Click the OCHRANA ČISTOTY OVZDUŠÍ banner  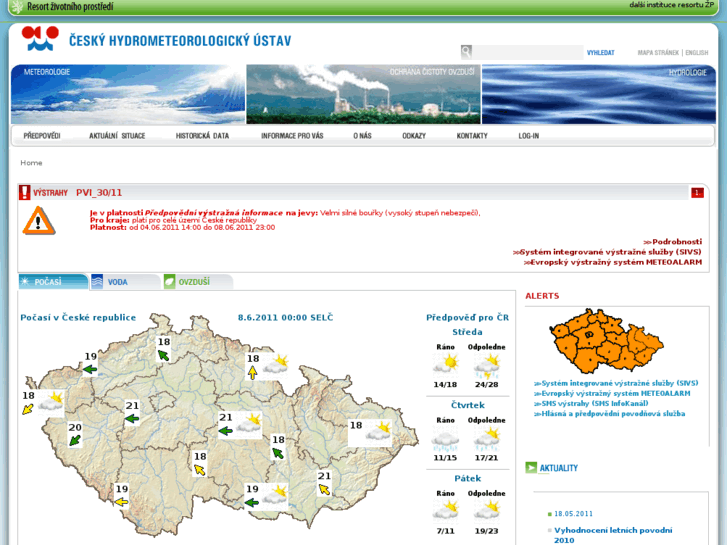point(364,94)
